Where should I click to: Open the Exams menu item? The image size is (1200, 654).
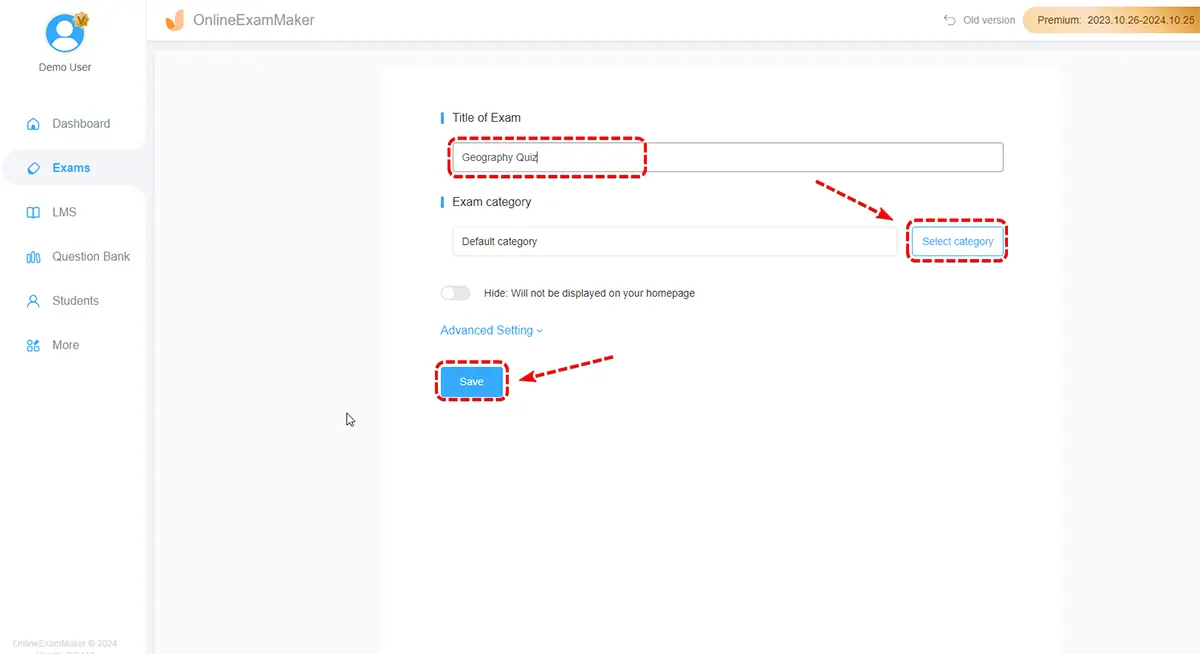point(71,168)
